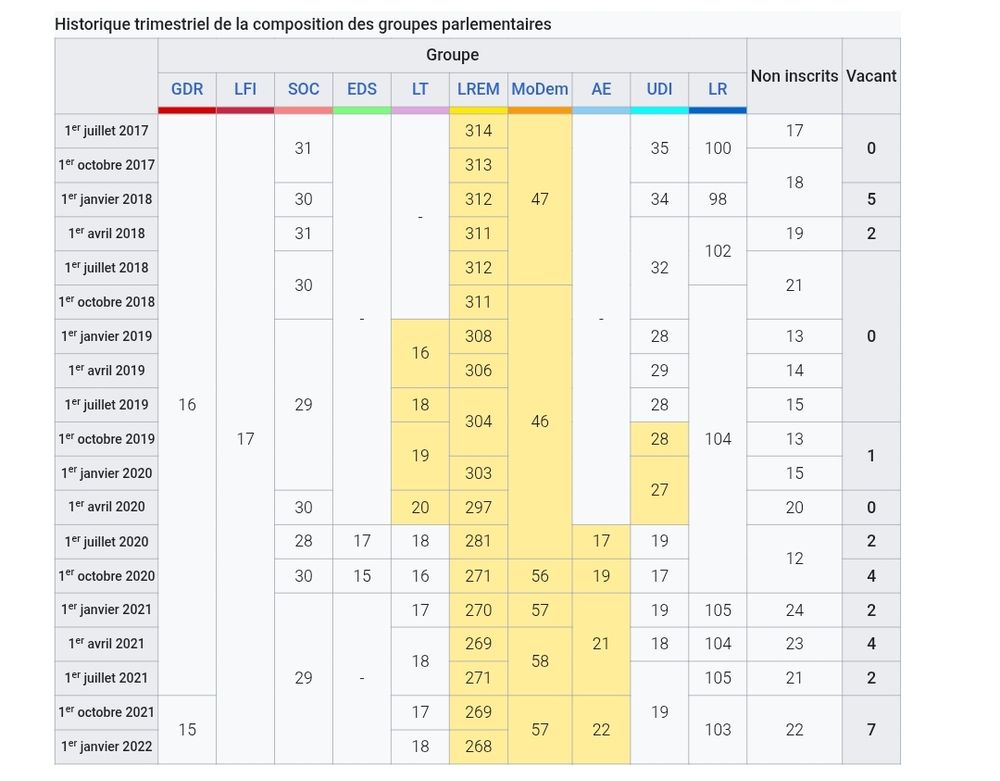Click the MoDem cell showing 58

tap(540, 661)
